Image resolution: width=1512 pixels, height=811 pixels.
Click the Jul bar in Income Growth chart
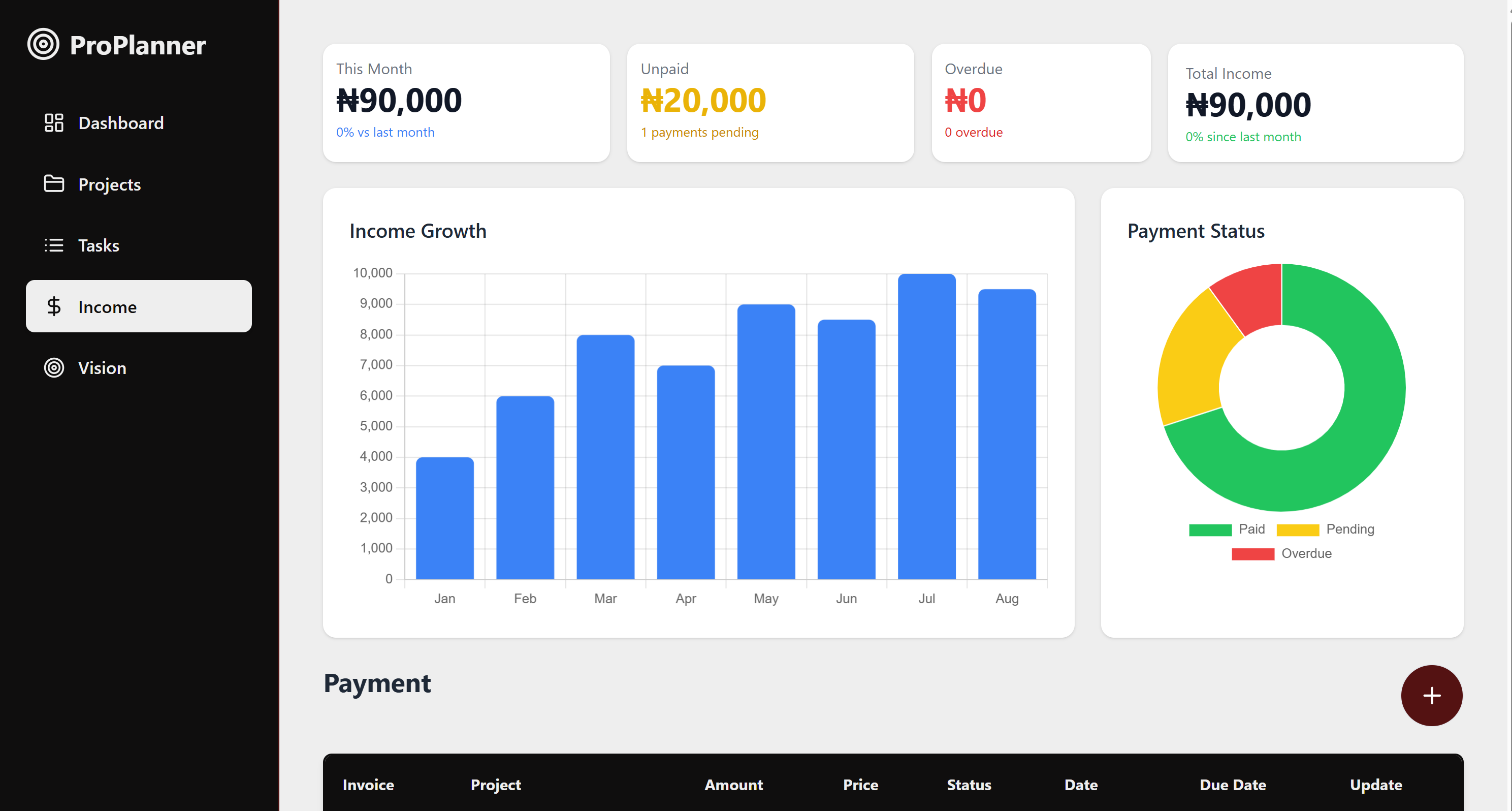click(926, 423)
